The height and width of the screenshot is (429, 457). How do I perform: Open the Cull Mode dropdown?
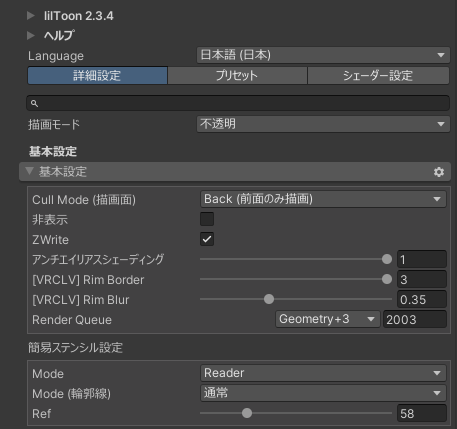click(x=323, y=199)
